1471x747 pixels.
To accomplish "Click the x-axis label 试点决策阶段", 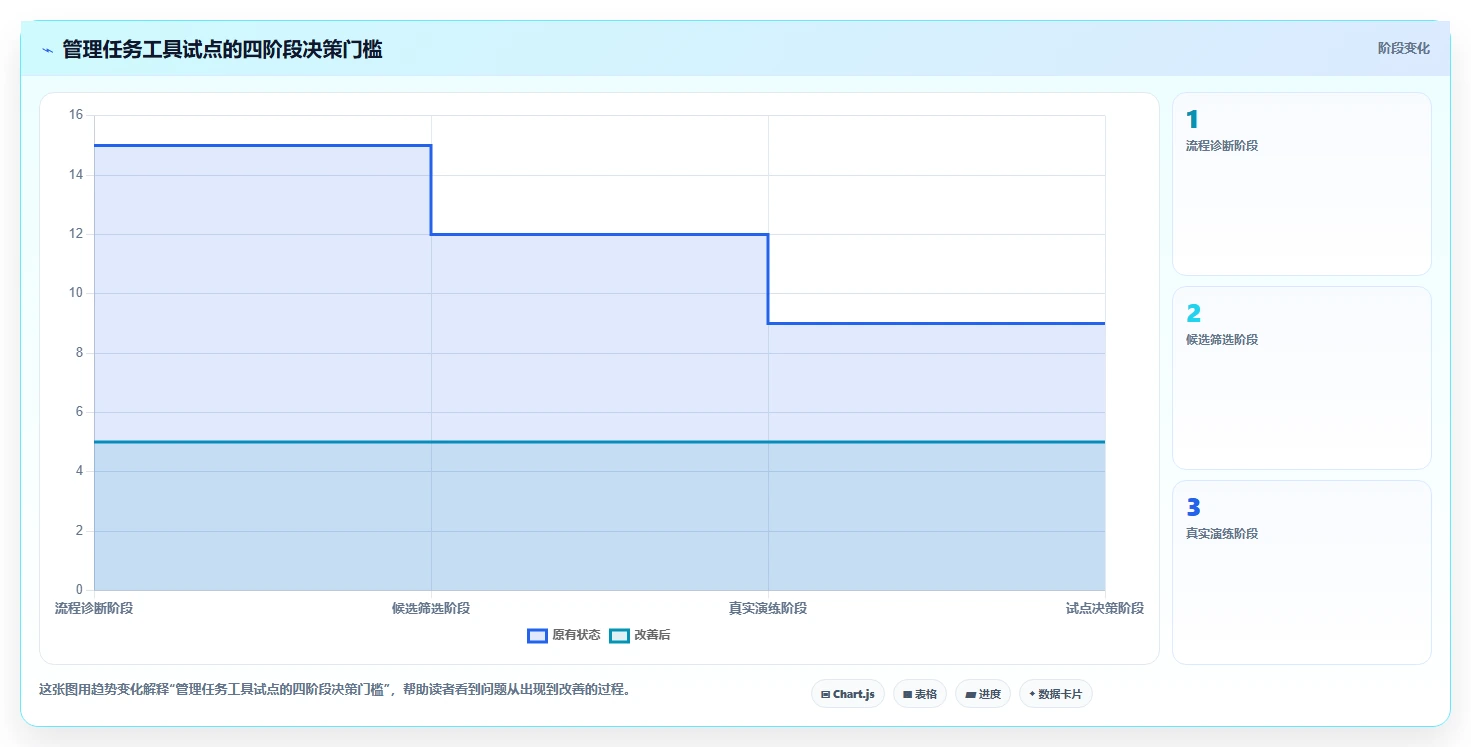I will [x=1105, y=608].
